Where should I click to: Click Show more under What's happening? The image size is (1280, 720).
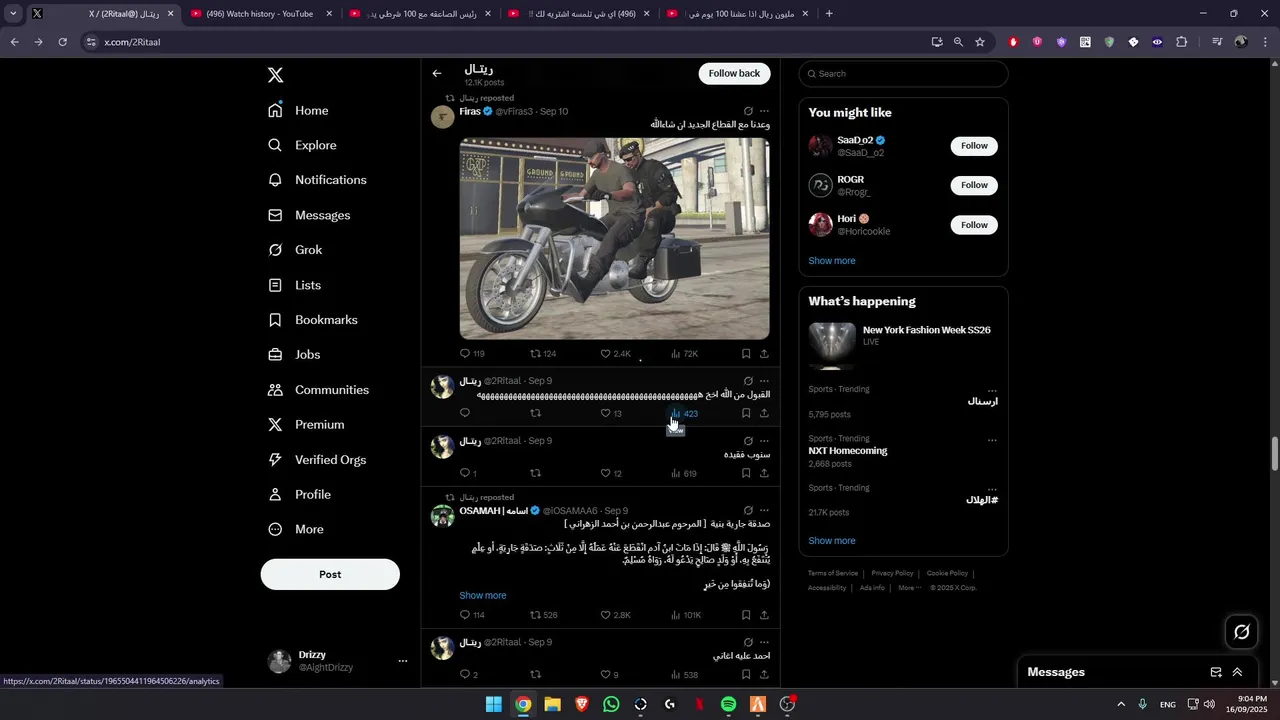pyautogui.click(x=832, y=541)
